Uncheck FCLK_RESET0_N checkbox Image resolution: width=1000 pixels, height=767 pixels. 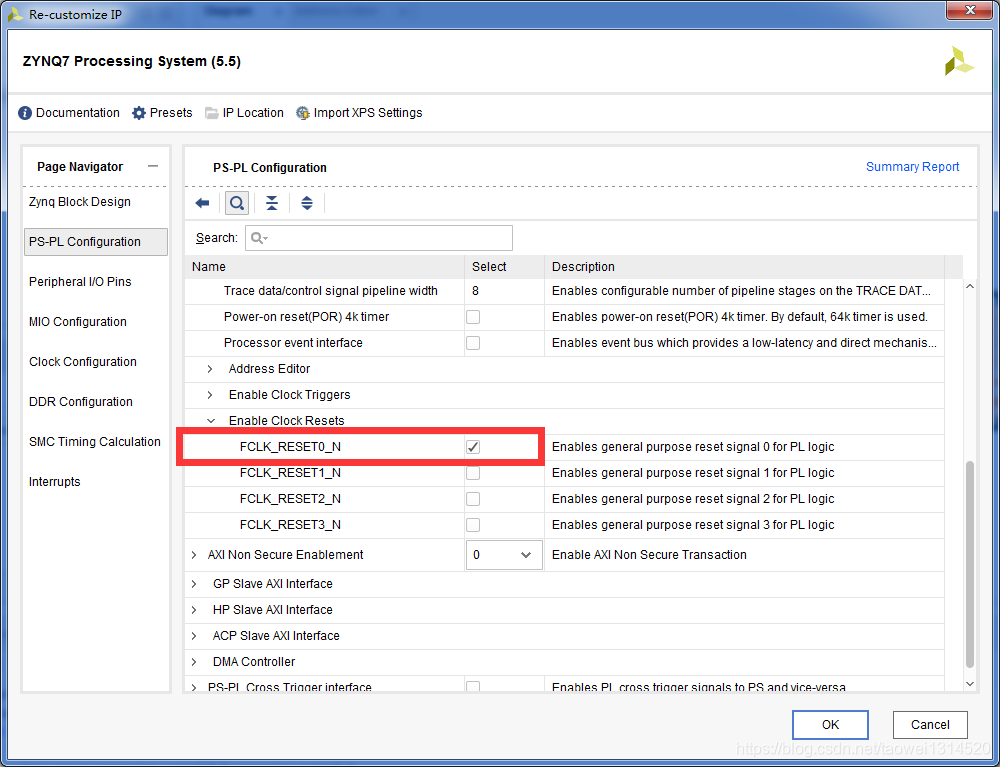point(473,447)
